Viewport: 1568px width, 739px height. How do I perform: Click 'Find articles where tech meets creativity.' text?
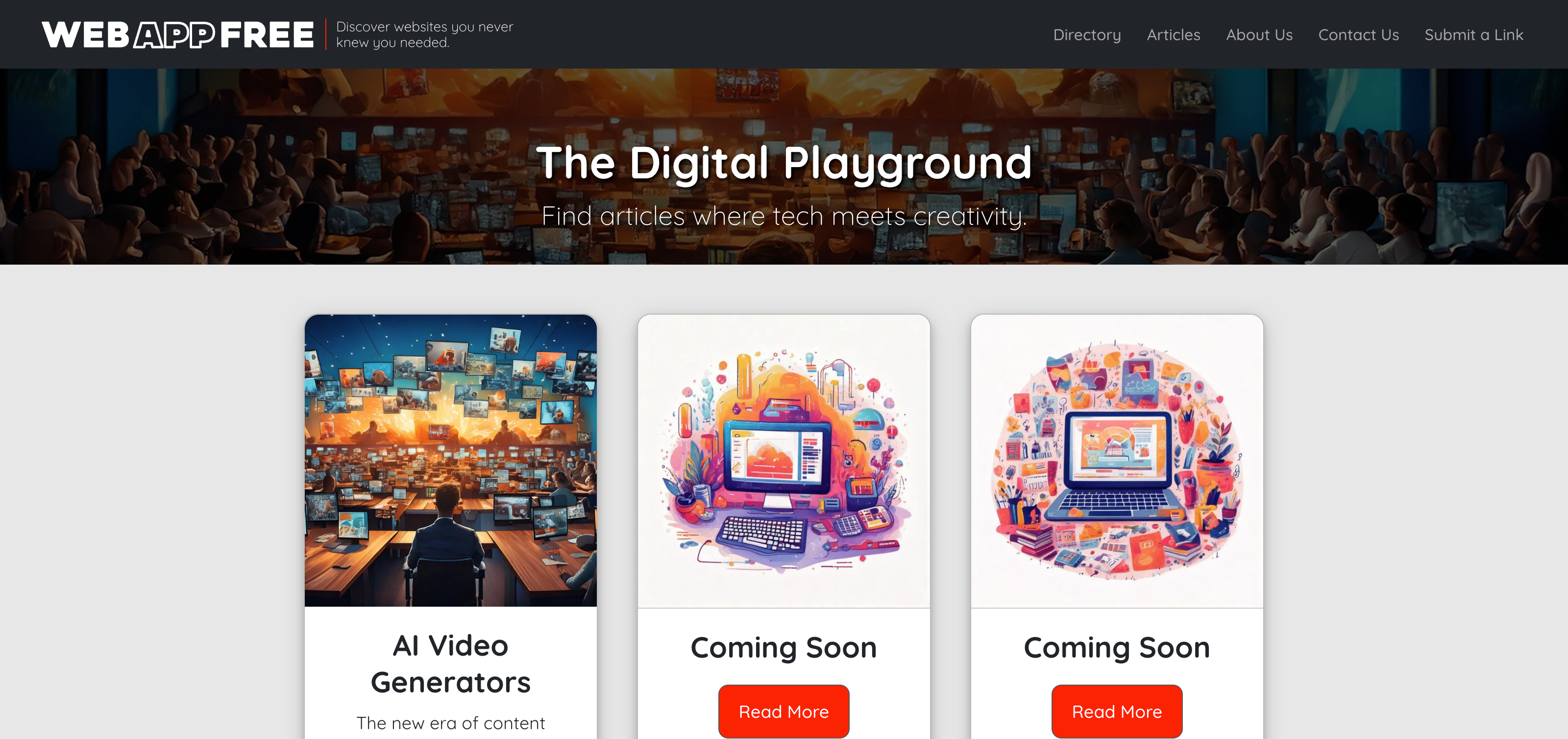click(784, 216)
